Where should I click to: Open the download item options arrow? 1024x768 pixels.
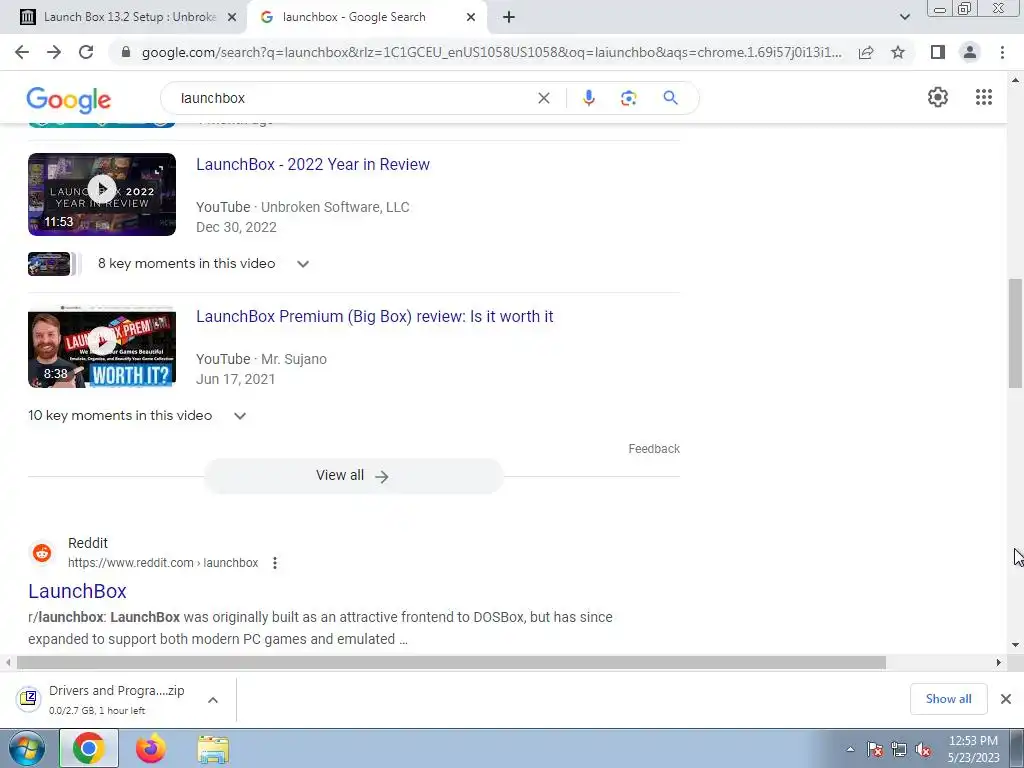pos(213,700)
